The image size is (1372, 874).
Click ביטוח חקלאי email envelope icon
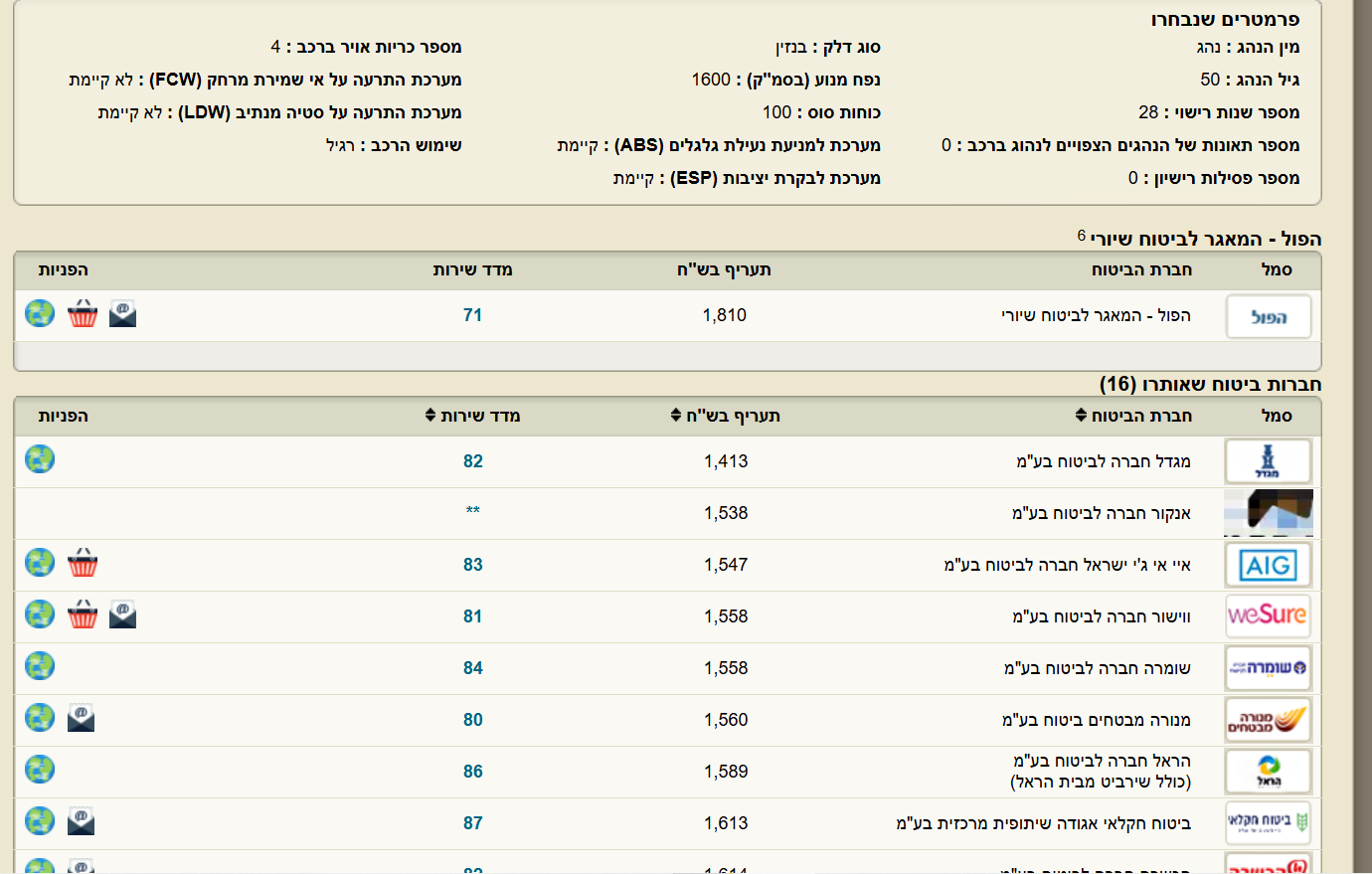coord(81,821)
